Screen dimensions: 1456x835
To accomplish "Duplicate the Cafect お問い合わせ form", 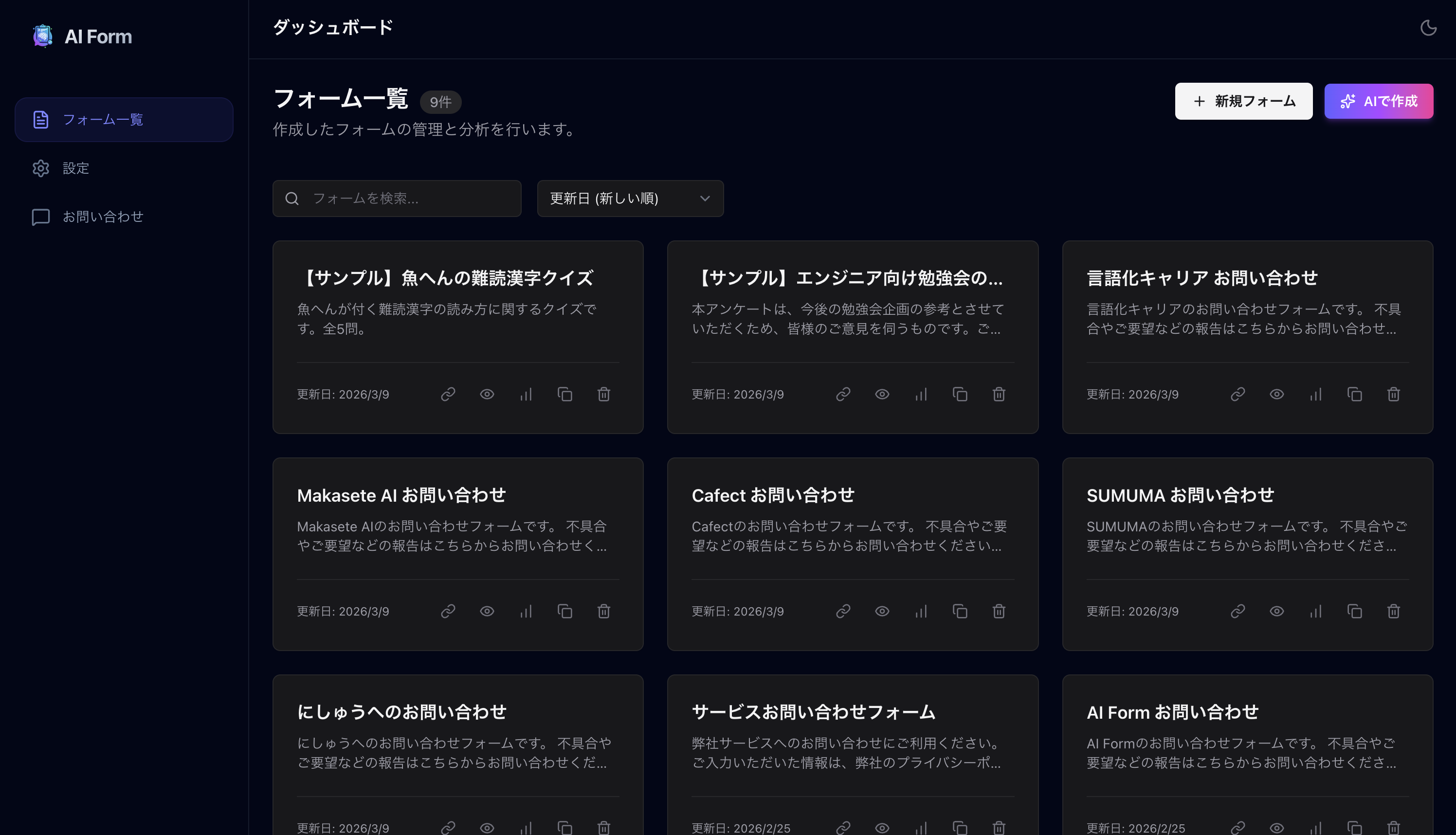I will (960, 611).
